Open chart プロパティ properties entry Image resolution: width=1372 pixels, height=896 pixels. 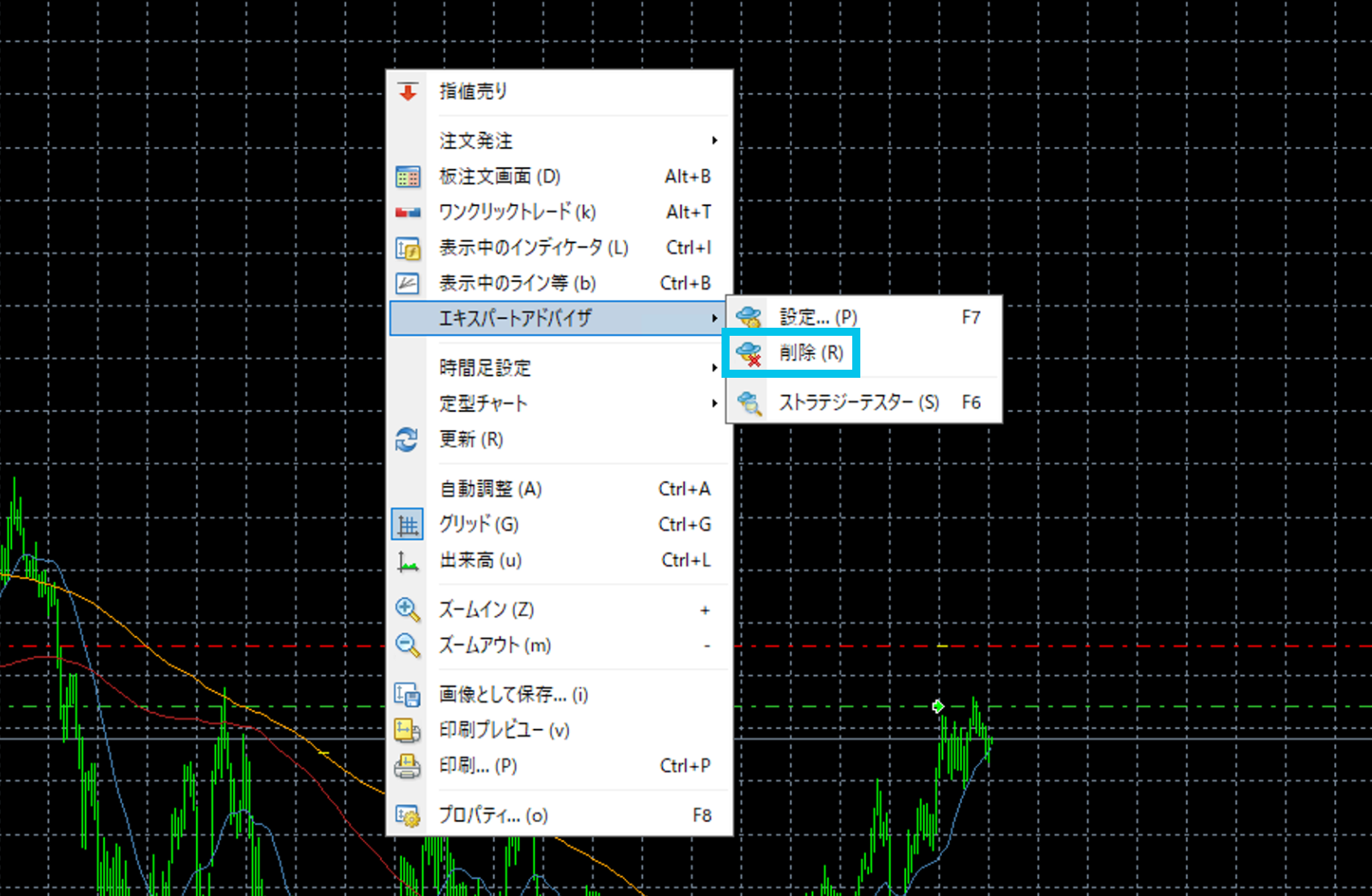tap(493, 815)
